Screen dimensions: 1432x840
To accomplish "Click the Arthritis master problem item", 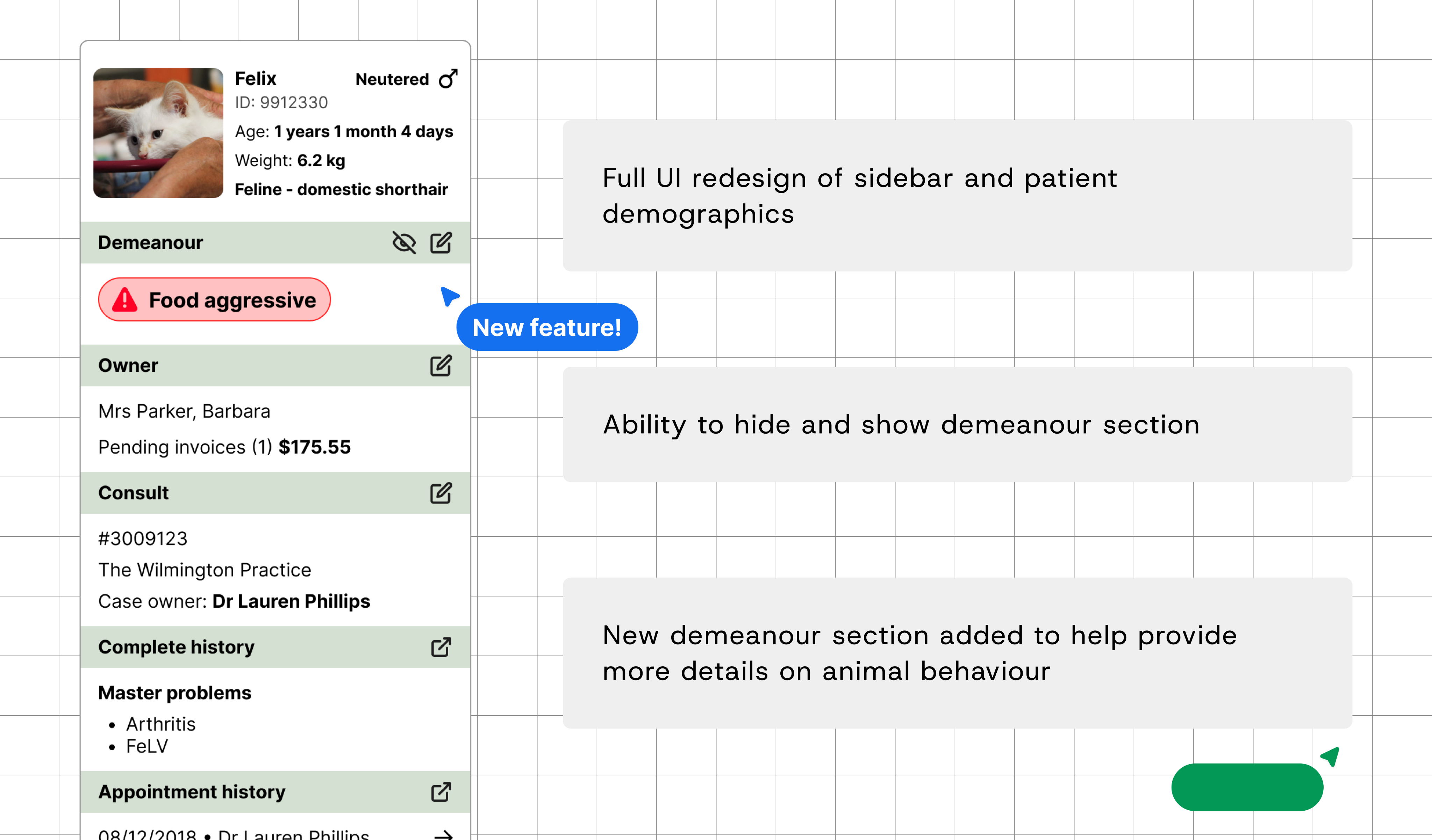I will 161,724.
